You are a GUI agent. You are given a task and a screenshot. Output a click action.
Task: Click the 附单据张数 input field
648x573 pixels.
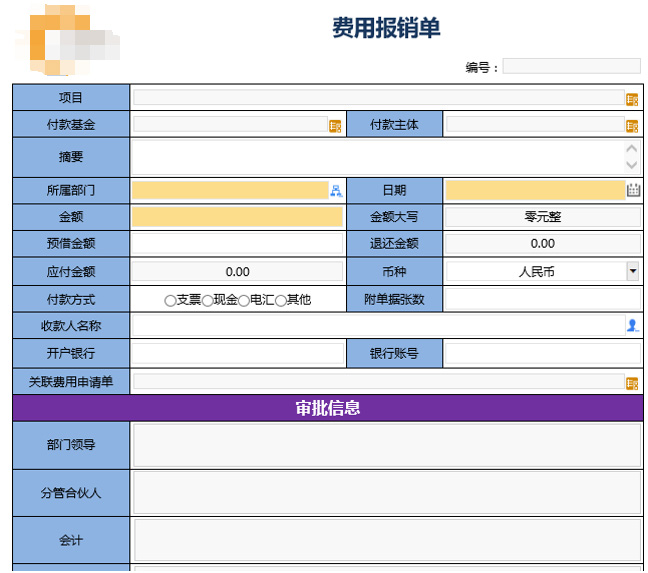click(x=543, y=299)
